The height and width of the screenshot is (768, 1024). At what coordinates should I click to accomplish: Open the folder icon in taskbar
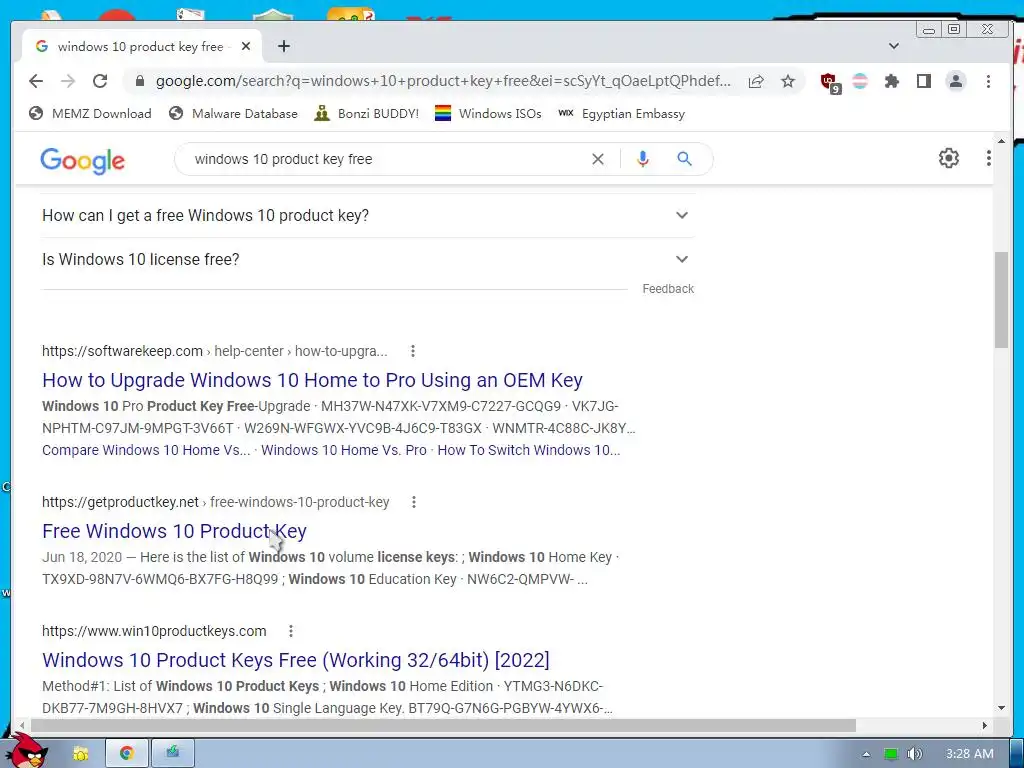81,754
